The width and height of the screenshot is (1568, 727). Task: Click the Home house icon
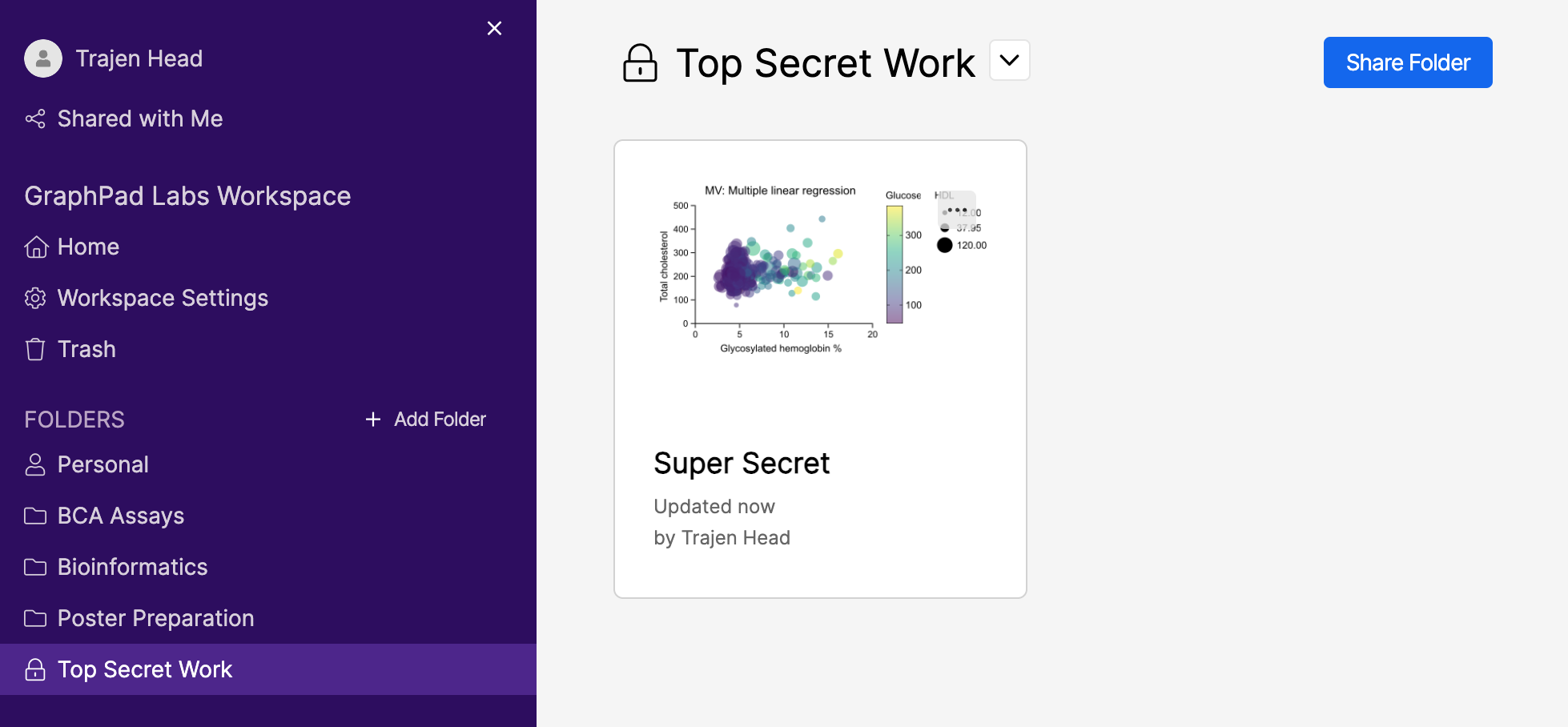[36, 247]
